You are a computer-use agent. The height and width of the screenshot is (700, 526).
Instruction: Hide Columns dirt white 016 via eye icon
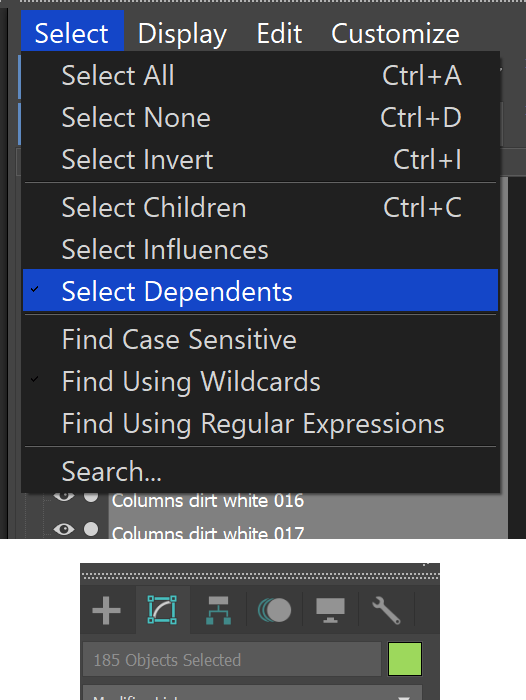[64, 496]
